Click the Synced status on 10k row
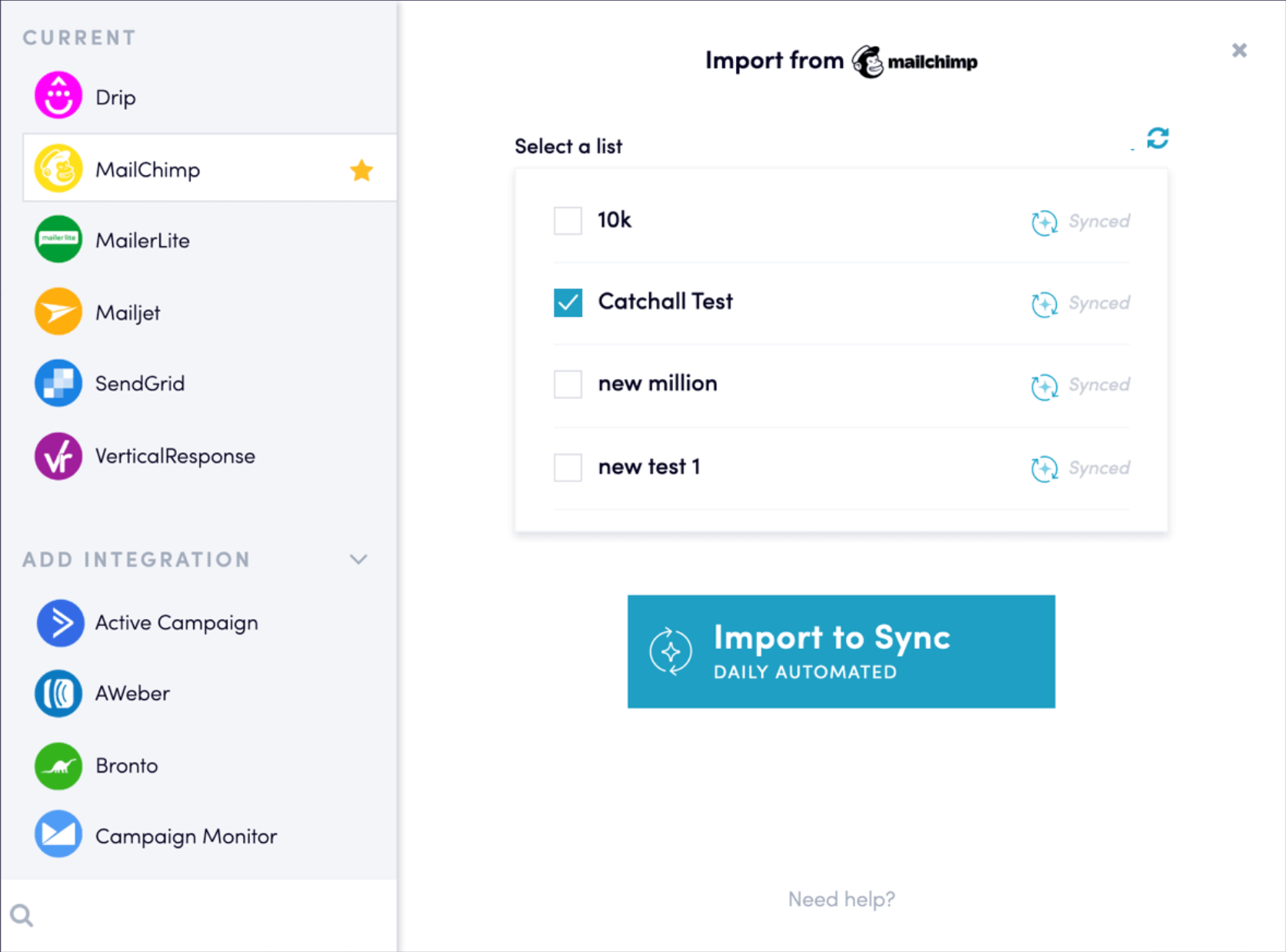The image size is (1286, 952). pyautogui.click(x=1099, y=221)
